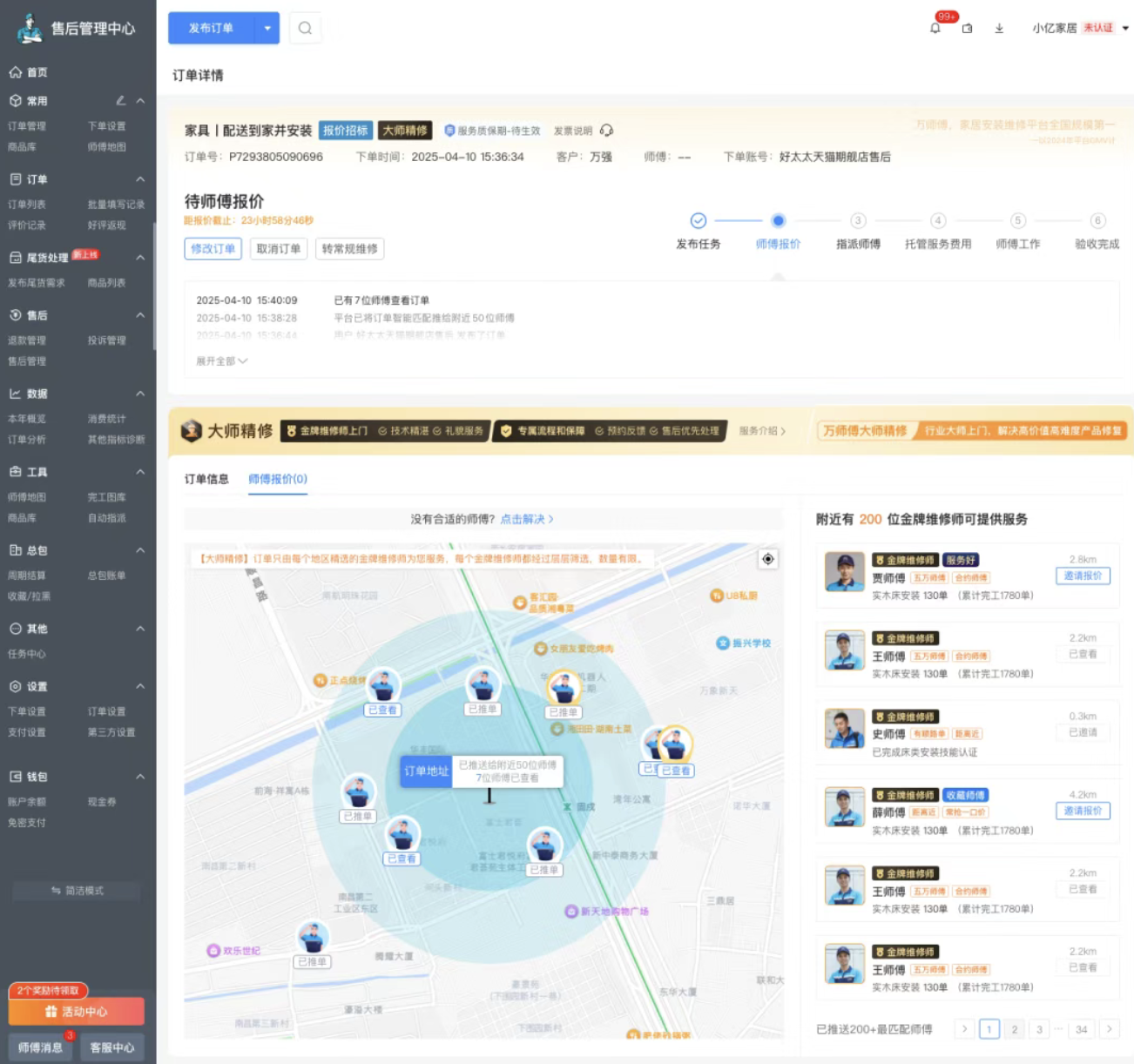
Task: Select the 师傅报价(0) tab
Action: pos(278,479)
